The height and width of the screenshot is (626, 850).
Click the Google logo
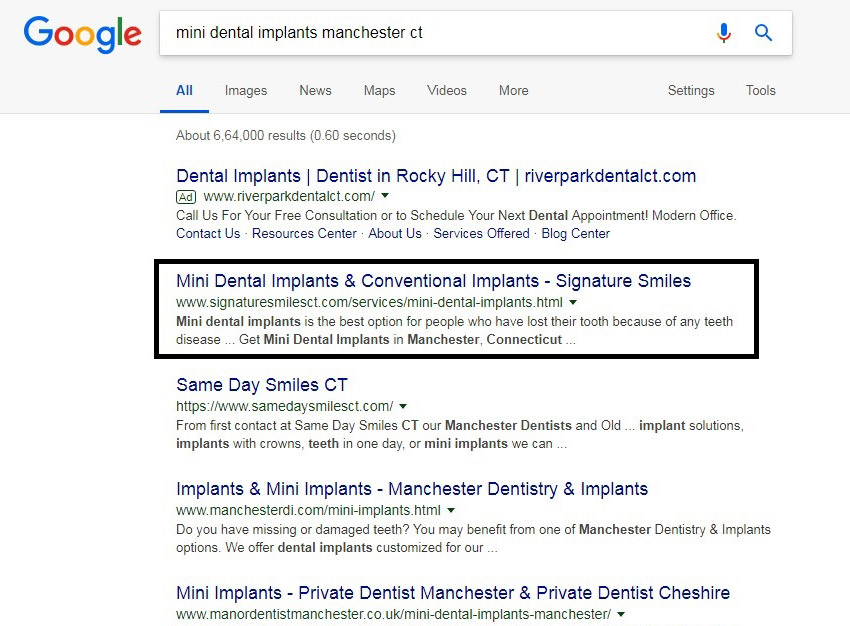click(x=82, y=34)
